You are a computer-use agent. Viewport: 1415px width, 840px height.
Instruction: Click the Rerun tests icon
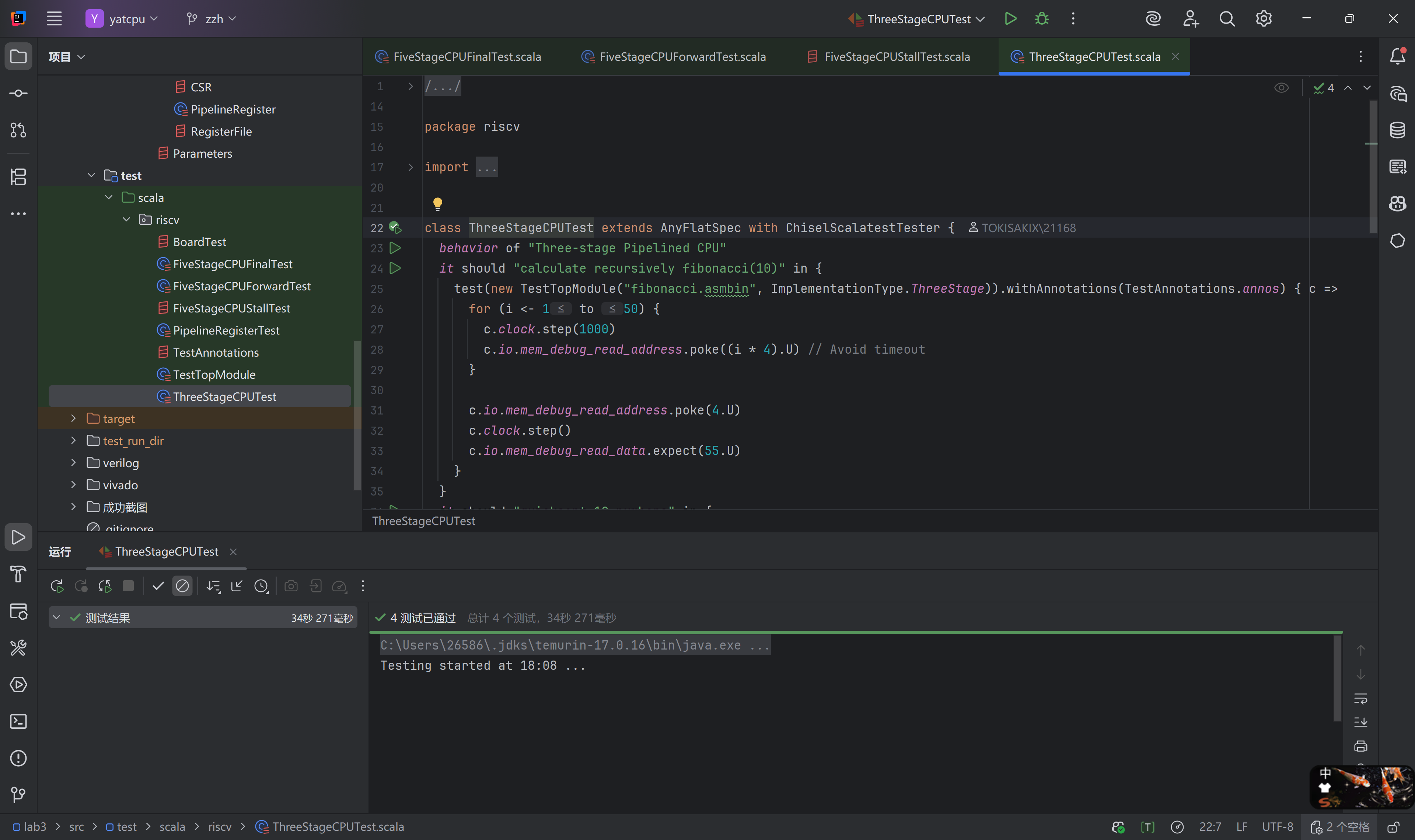click(x=57, y=586)
